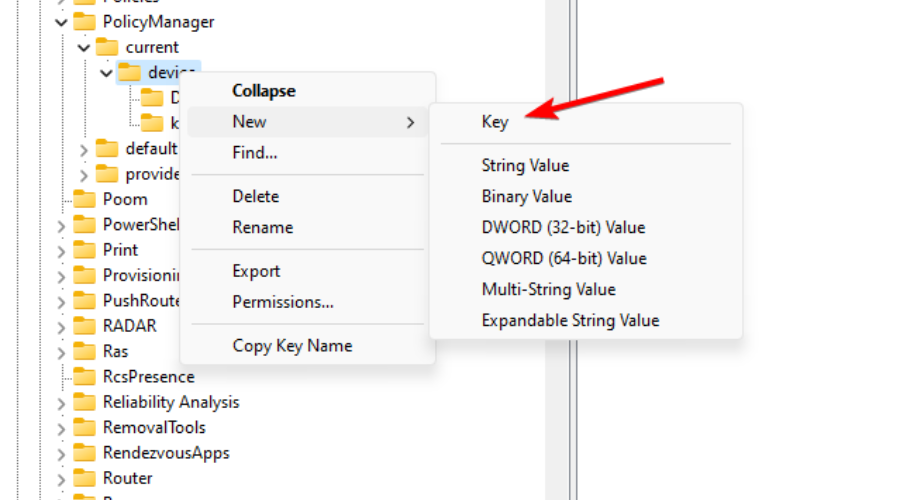Select the RcsPresence folder icon

[84, 377]
